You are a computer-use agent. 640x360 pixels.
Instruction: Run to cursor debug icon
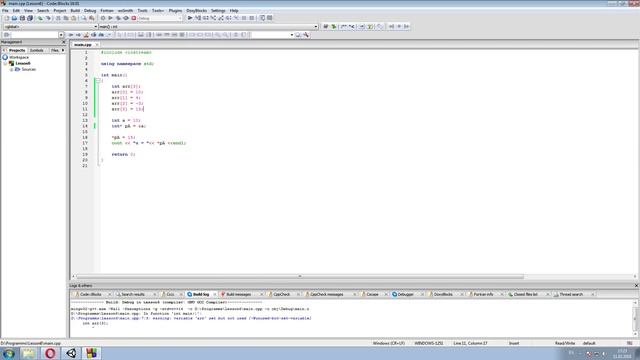[x=198, y=18]
